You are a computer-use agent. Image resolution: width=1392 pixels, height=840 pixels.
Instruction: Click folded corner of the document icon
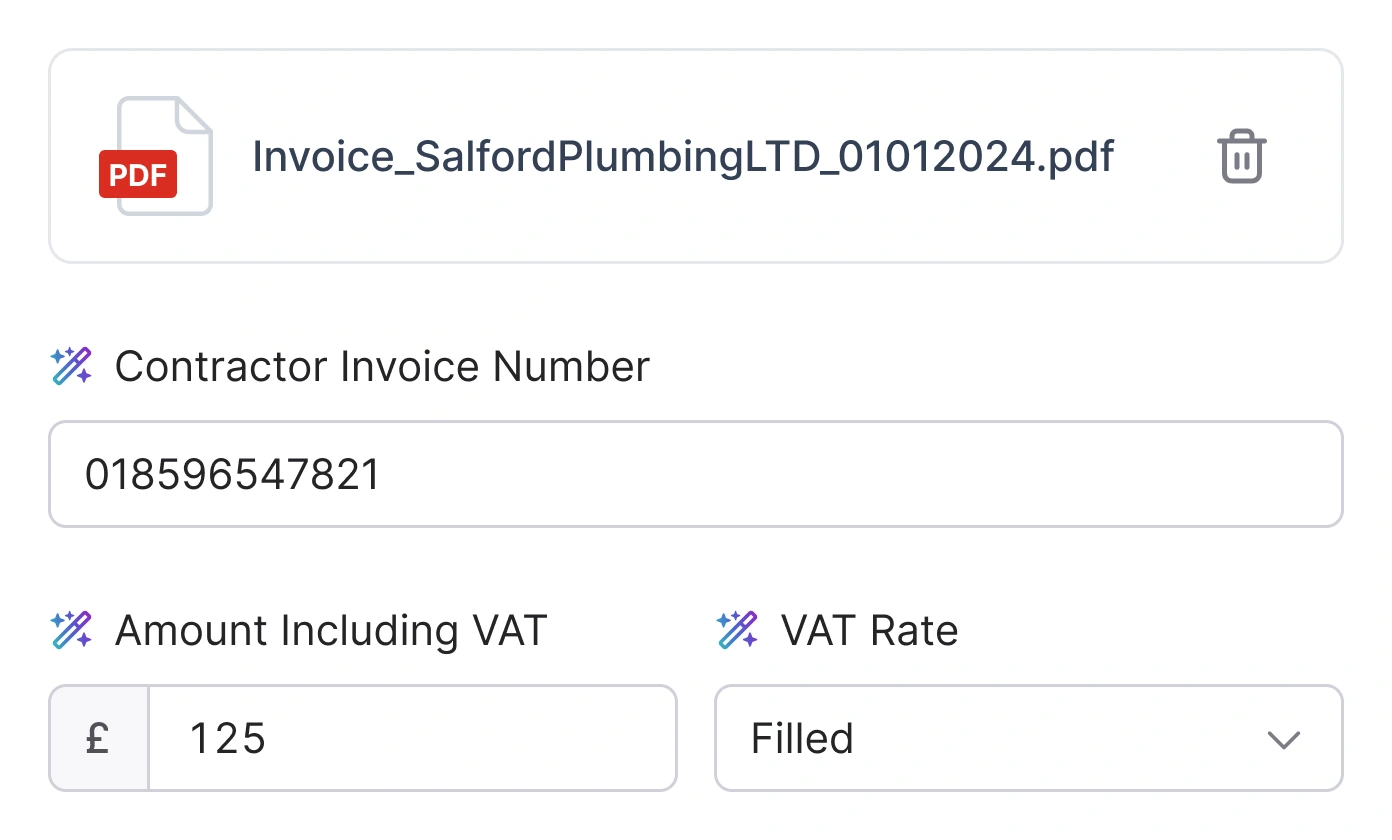(x=195, y=114)
